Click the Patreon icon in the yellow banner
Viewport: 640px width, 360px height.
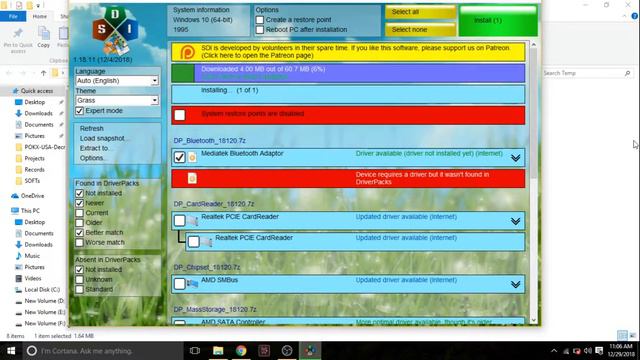tap(187, 52)
